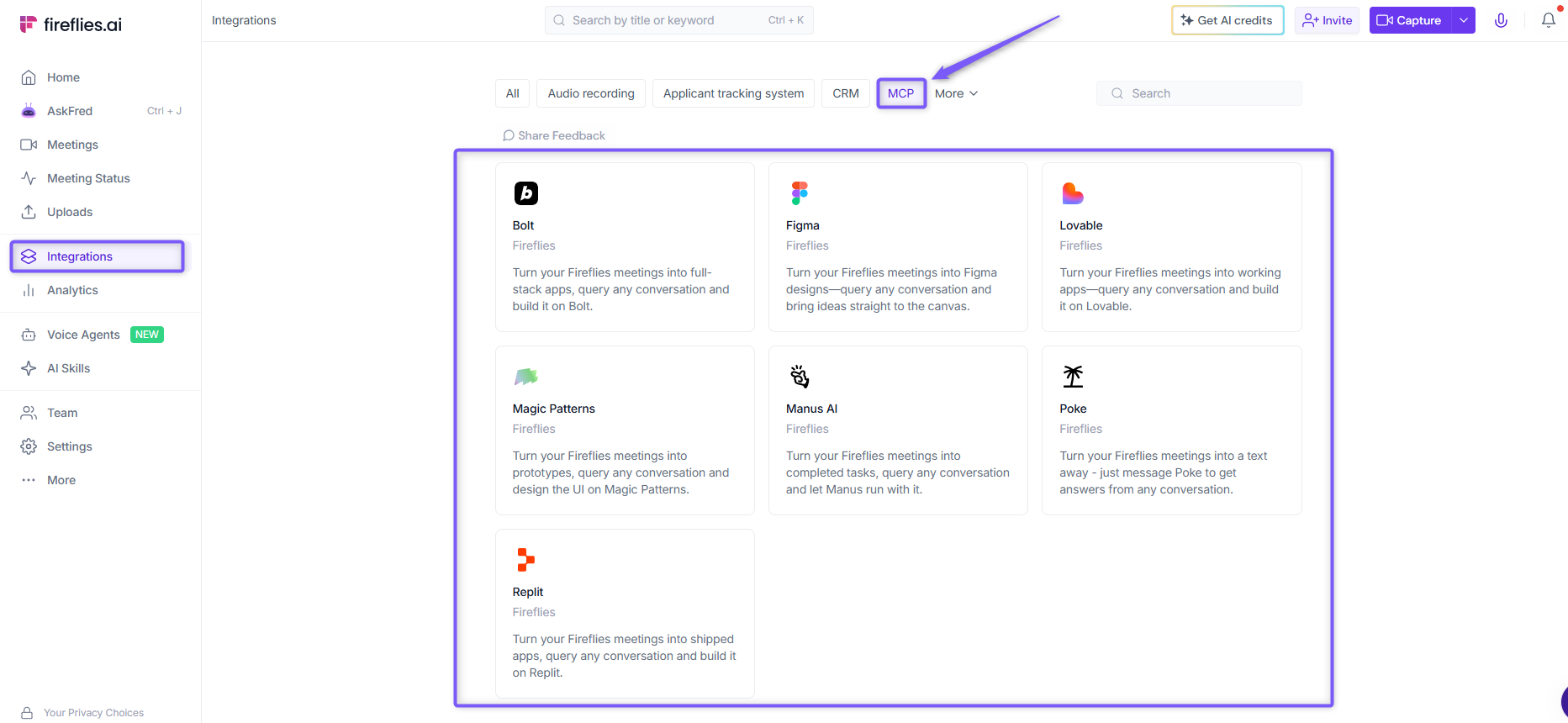Focus the integrations Search field
1568x723 pixels.
point(1199,93)
